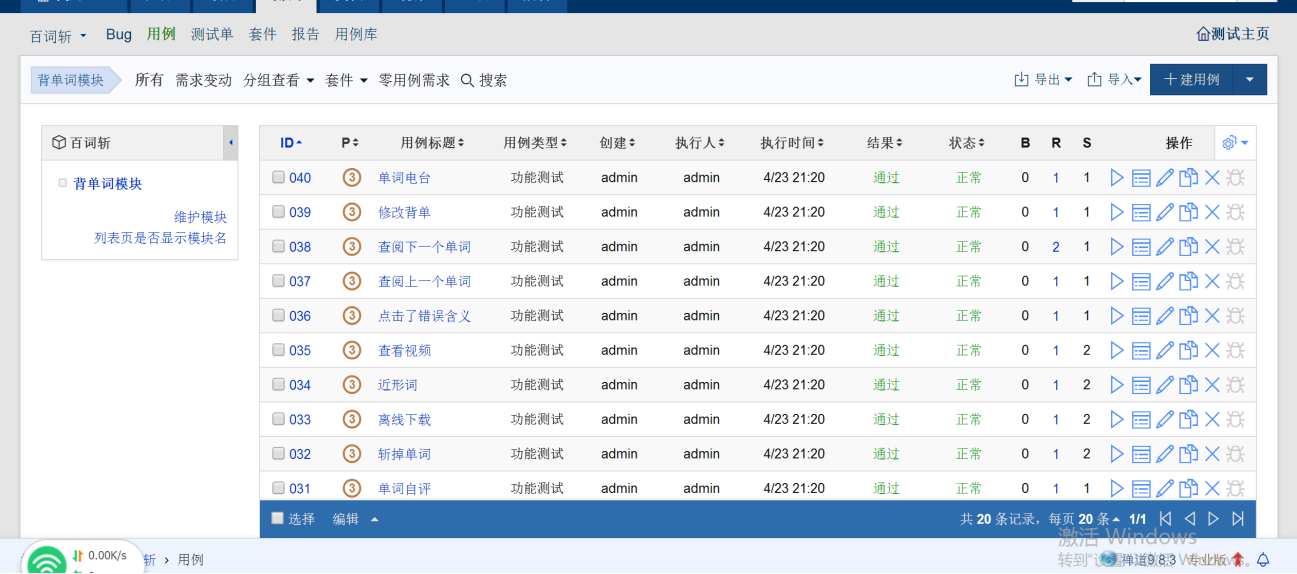Open the 导出 export dropdown
The height and width of the screenshot is (574, 1297).
click(x=1043, y=80)
